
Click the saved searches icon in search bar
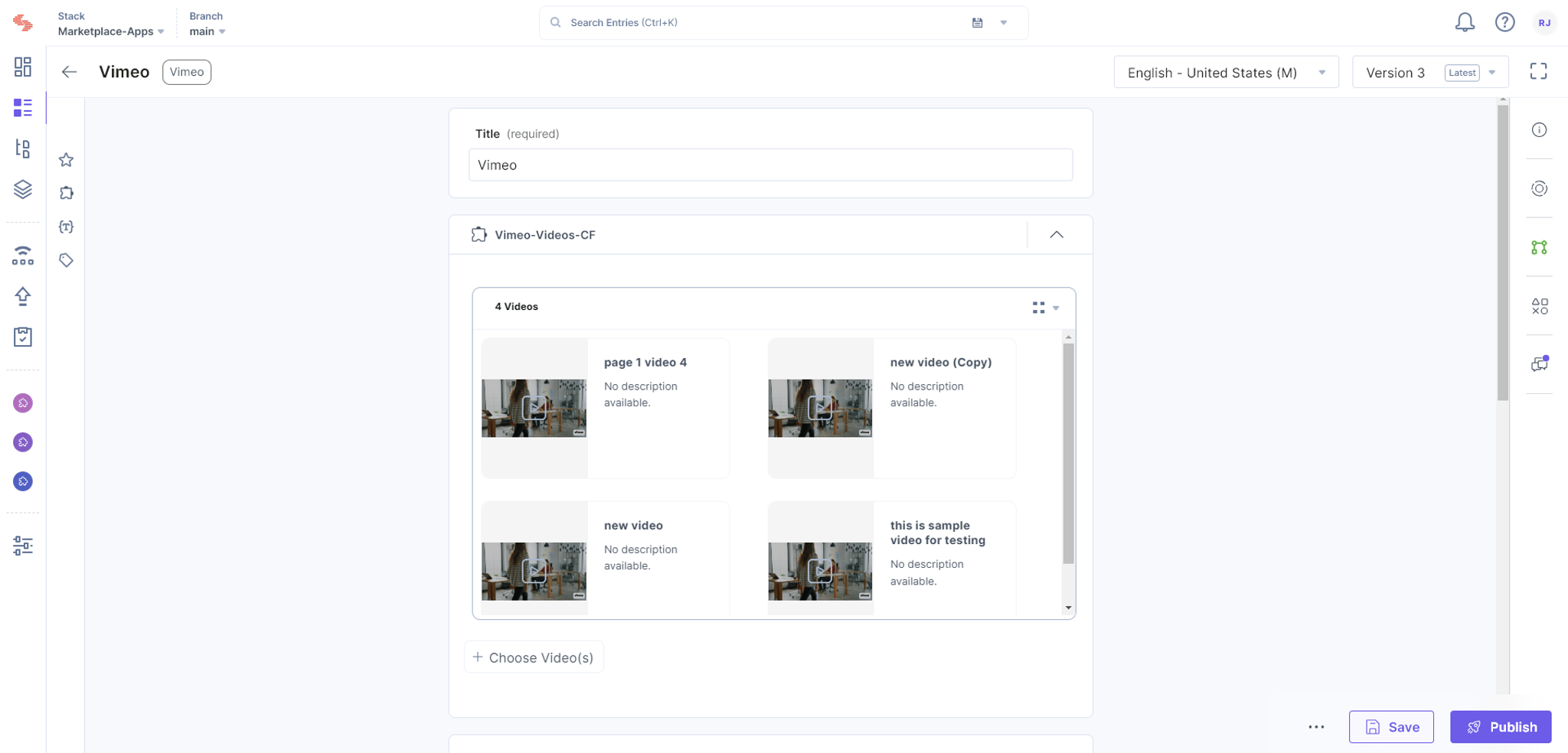pyautogui.click(x=978, y=23)
